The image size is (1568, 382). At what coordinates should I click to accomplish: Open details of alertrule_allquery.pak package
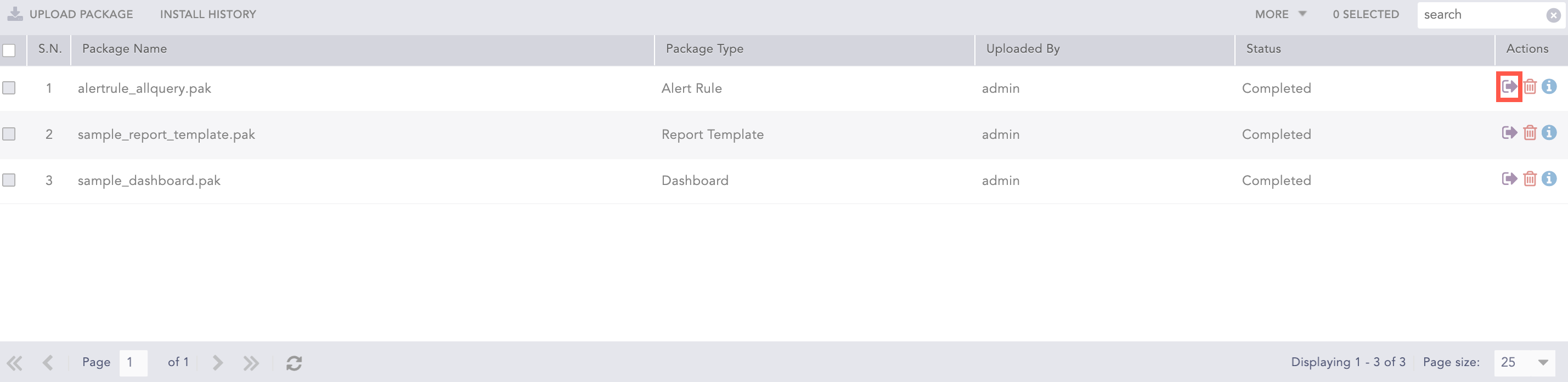(x=1550, y=87)
